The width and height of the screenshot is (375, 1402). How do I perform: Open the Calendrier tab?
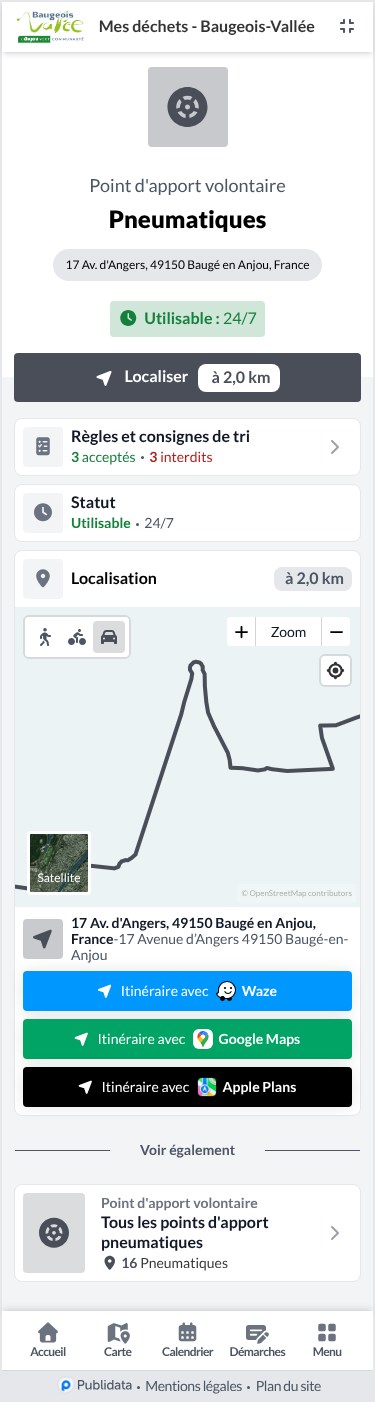pyautogui.click(x=187, y=1340)
